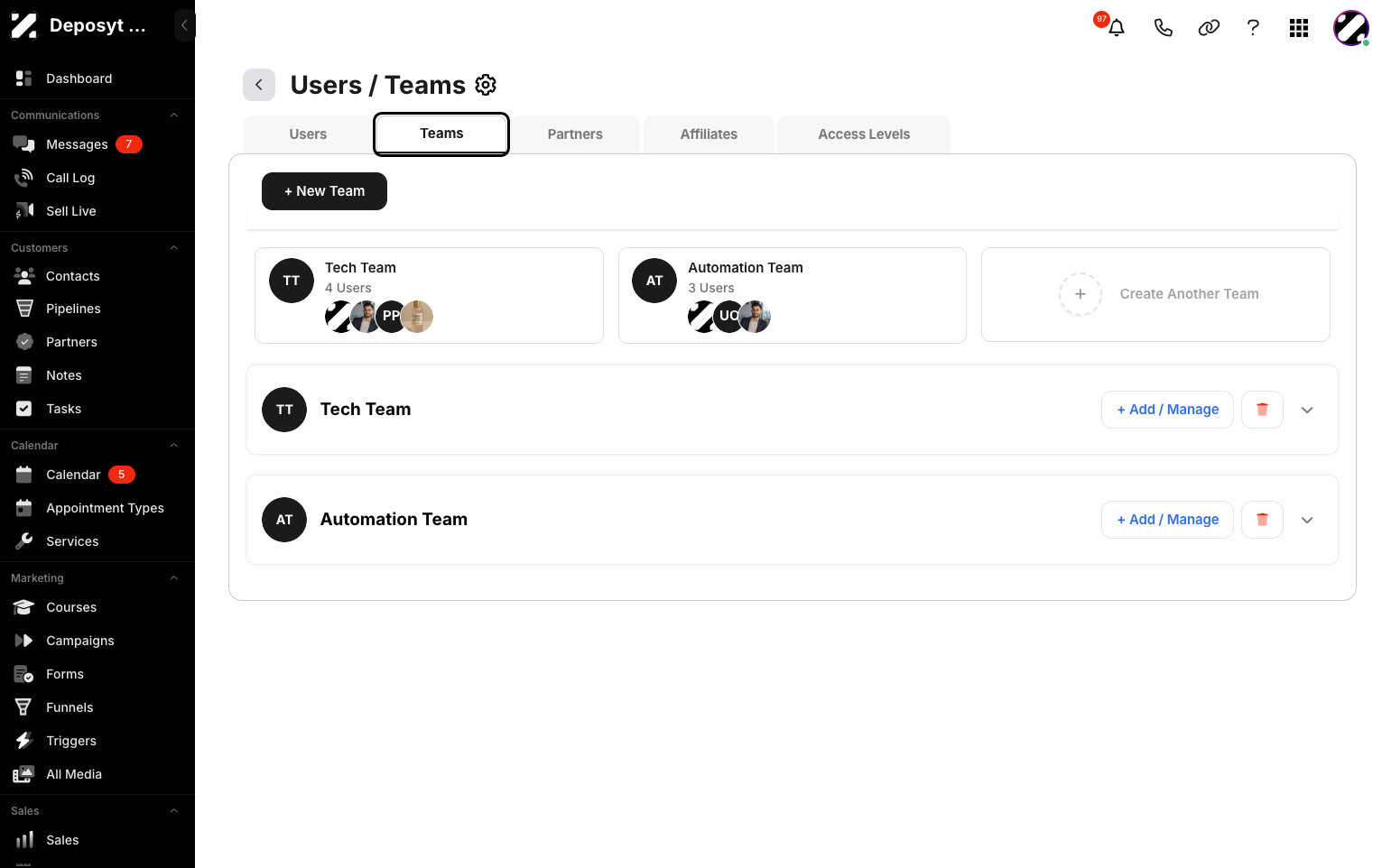Select the Teams tab

click(441, 134)
